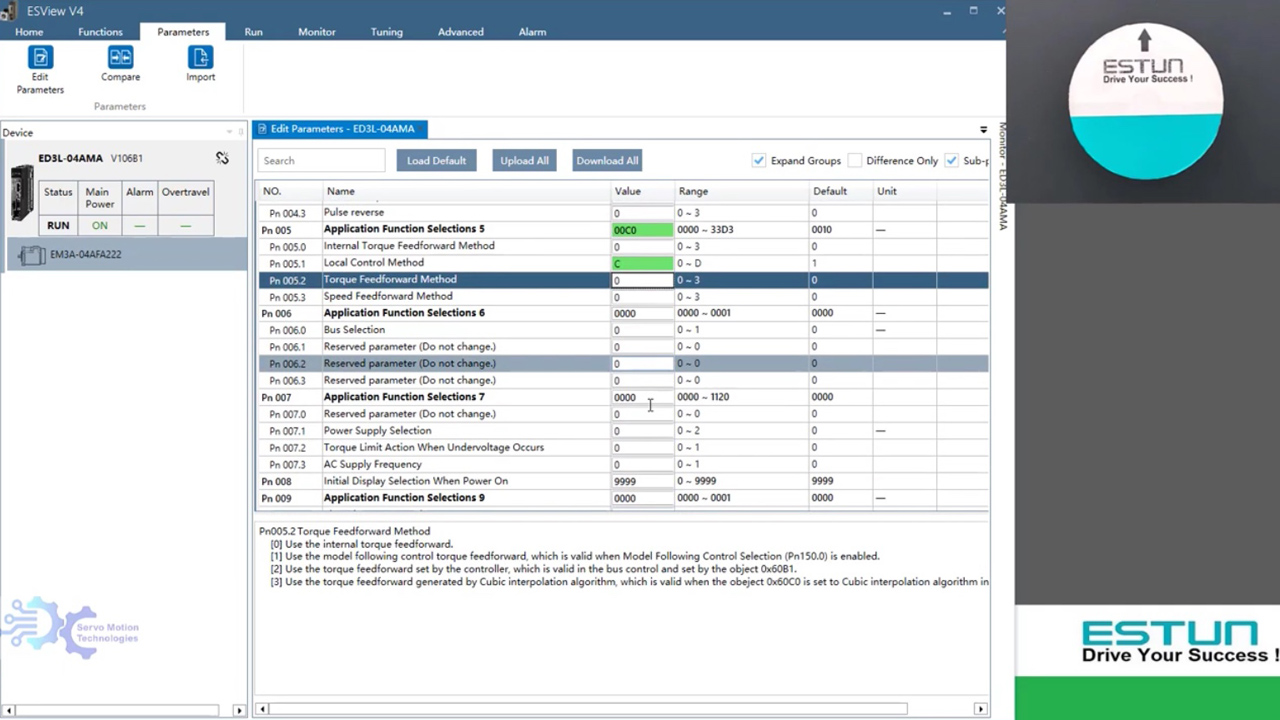The image size is (1280, 720).
Task: Click the Download All button
Action: point(606,160)
